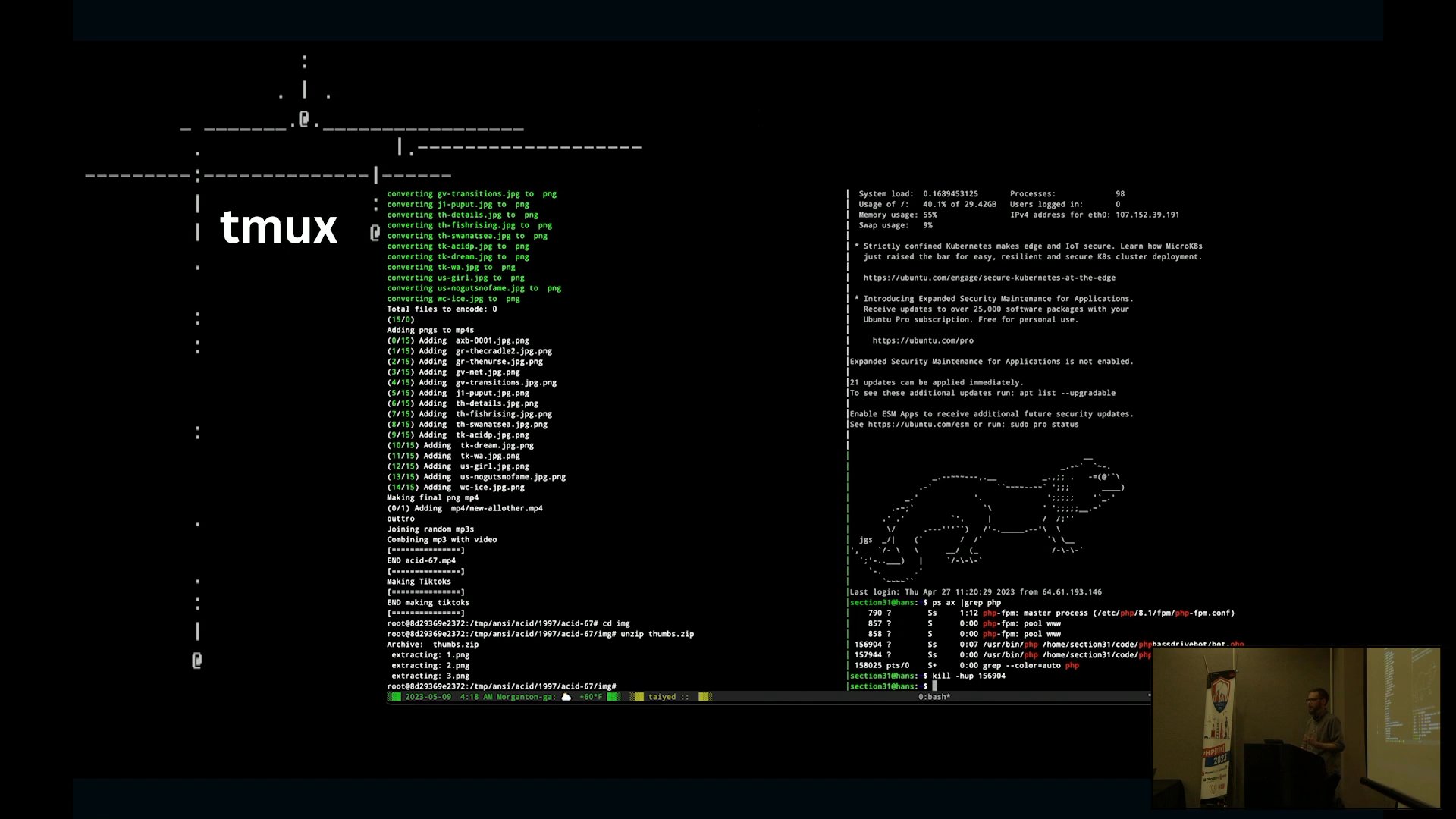
Task: Click the cloud weather icon in status bar
Action: [x=566, y=697]
